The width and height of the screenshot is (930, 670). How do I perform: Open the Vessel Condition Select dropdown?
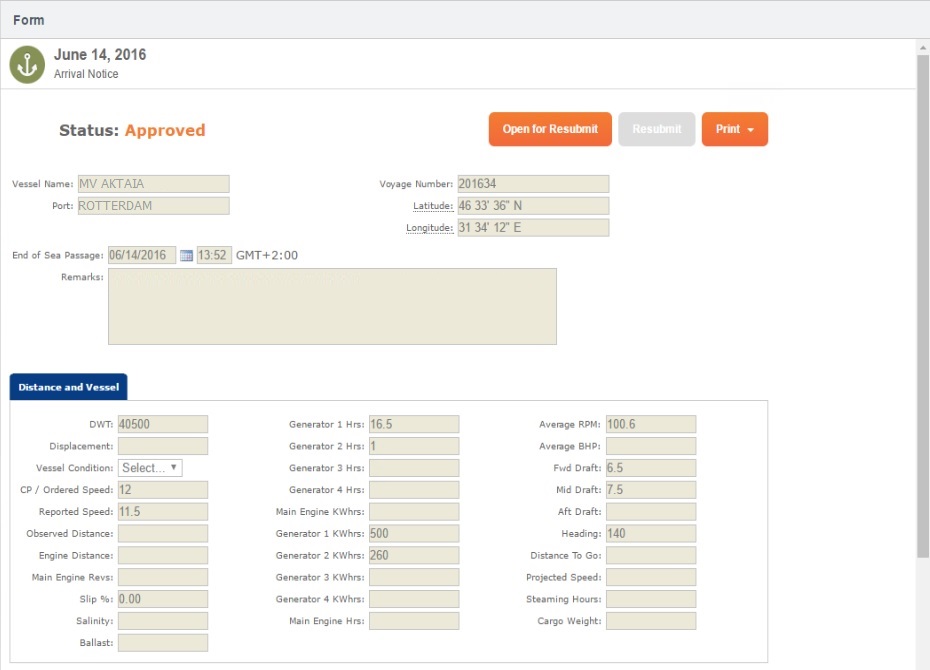tap(150, 467)
